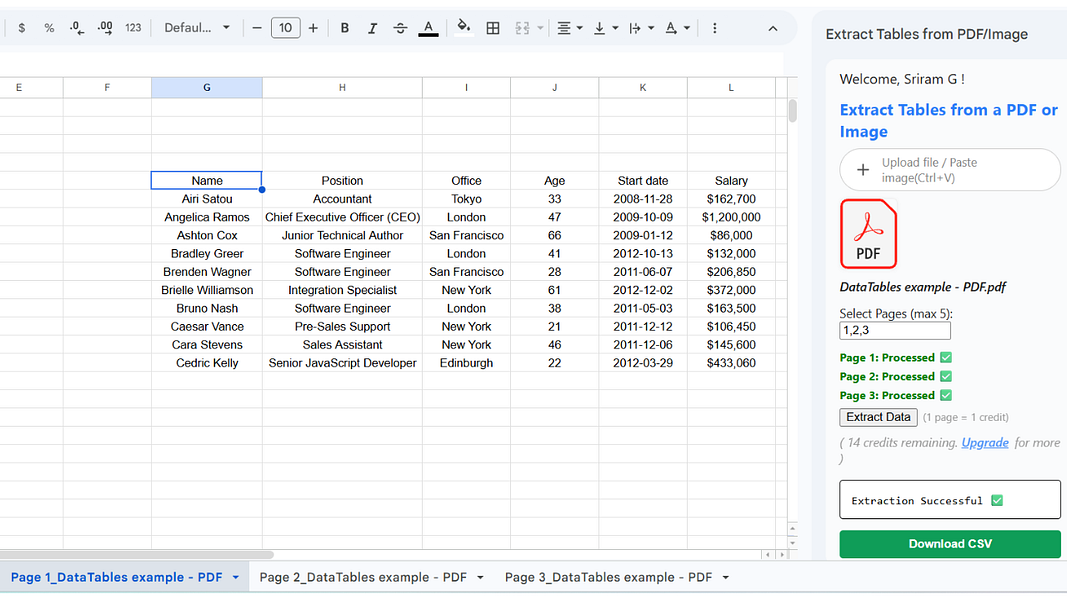Select column H header

pyautogui.click(x=342, y=87)
